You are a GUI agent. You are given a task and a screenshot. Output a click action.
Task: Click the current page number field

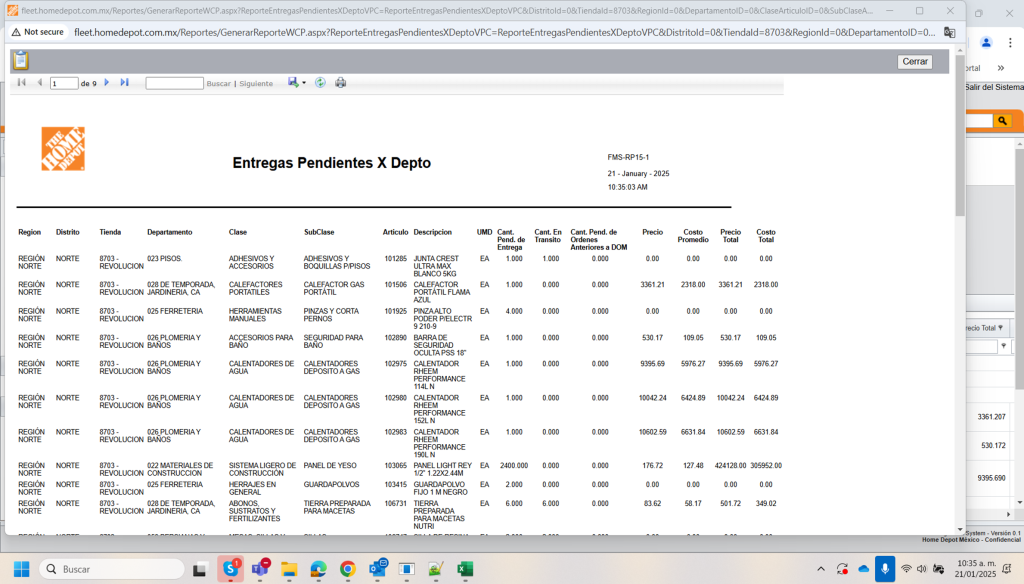click(x=64, y=84)
